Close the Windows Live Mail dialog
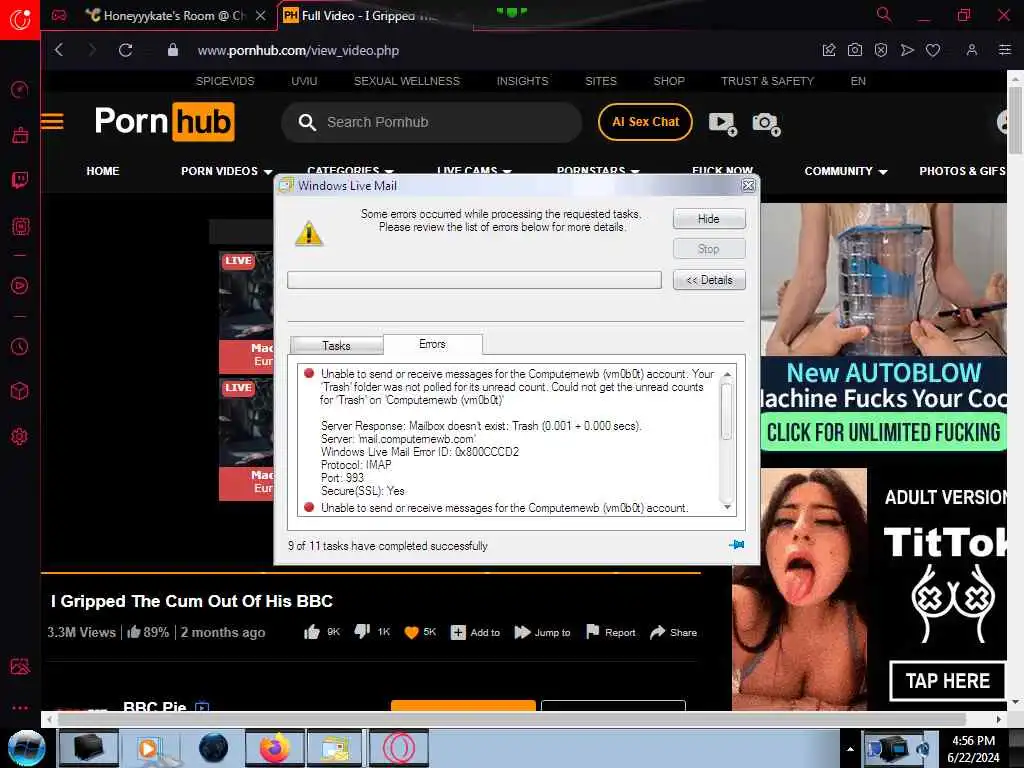Viewport: 1024px width, 768px height. pos(748,185)
